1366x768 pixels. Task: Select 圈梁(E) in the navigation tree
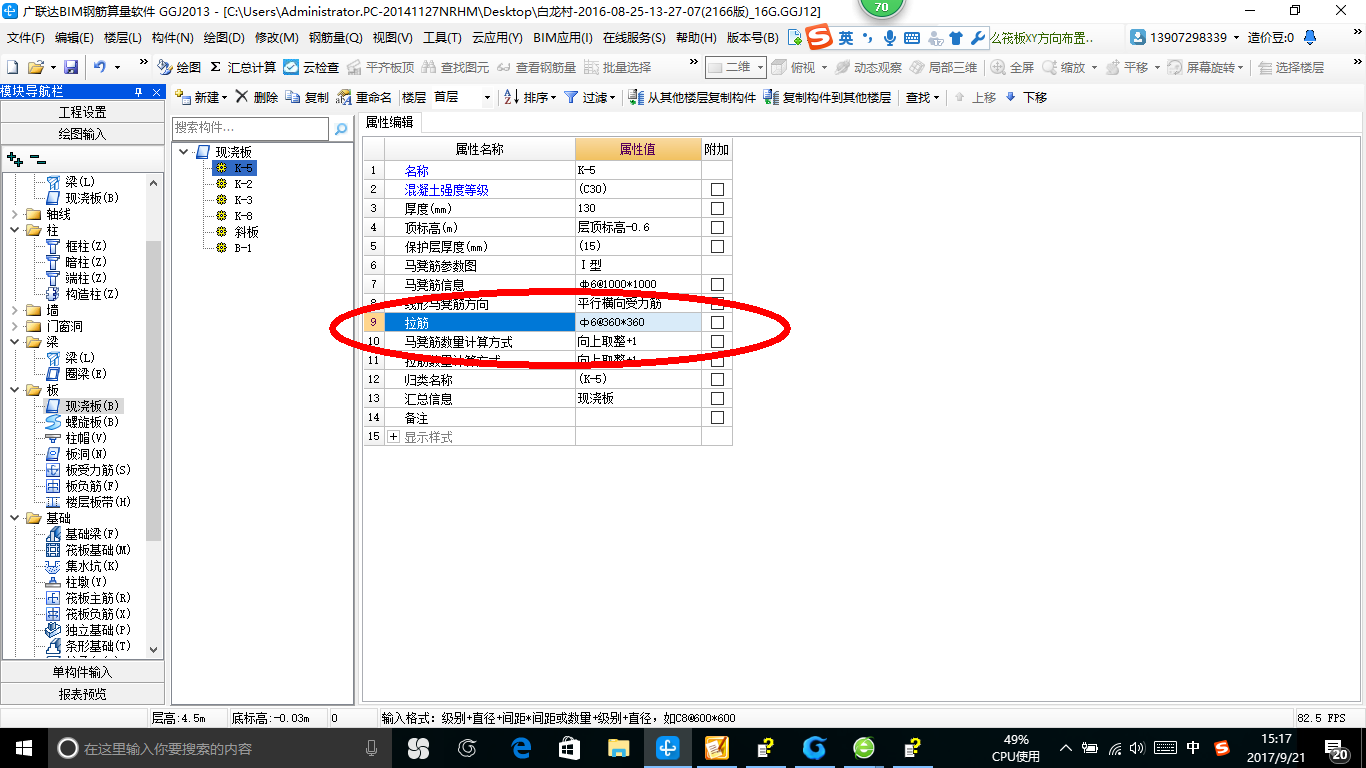(86, 374)
